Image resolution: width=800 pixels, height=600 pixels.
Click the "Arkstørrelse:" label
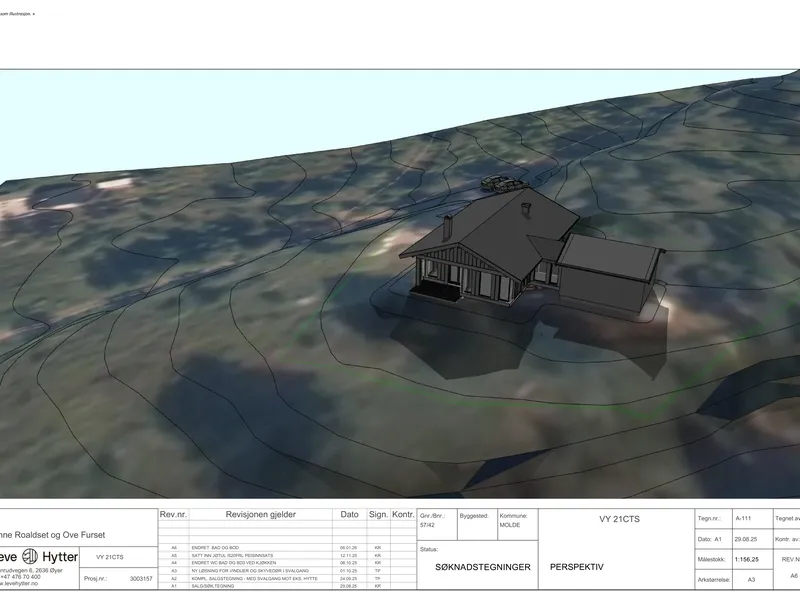714,580
